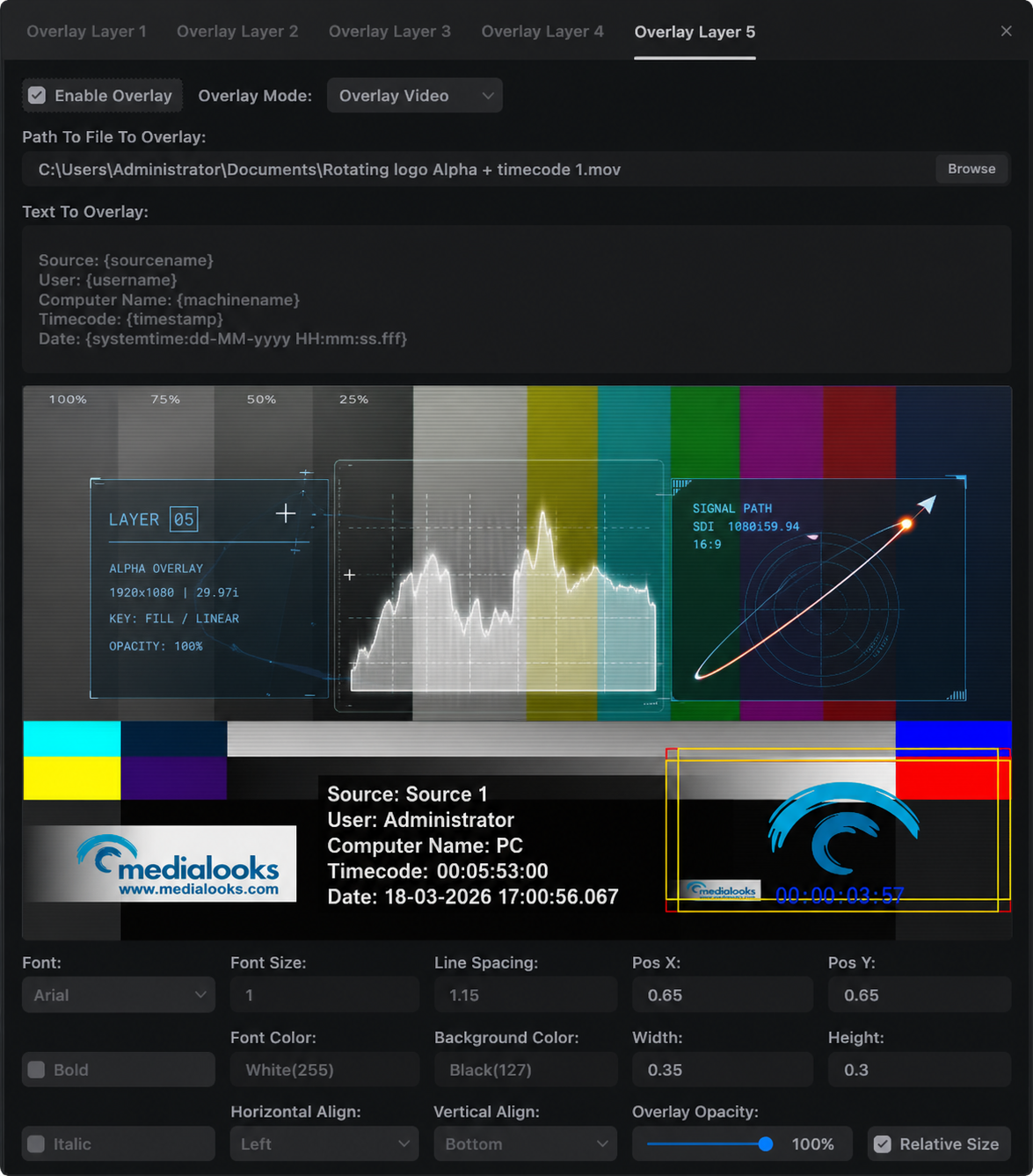This screenshot has height=1176, width=1033.
Task: Click the Pos X value field
Action: (x=723, y=995)
